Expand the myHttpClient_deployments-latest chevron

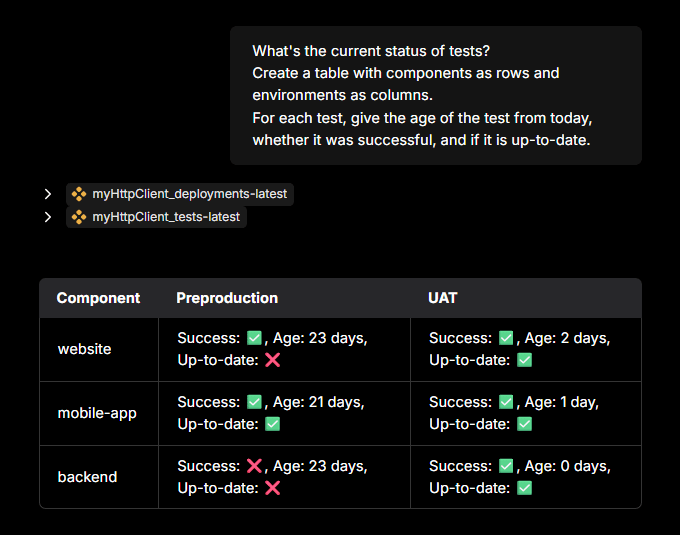coord(48,194)
